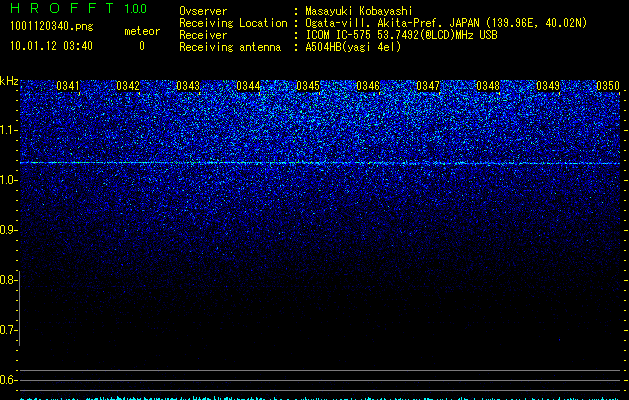Click the kHz axis unit label
This screenshot has height=400, width=629.
pyautogui.click(x=9, y=81)
